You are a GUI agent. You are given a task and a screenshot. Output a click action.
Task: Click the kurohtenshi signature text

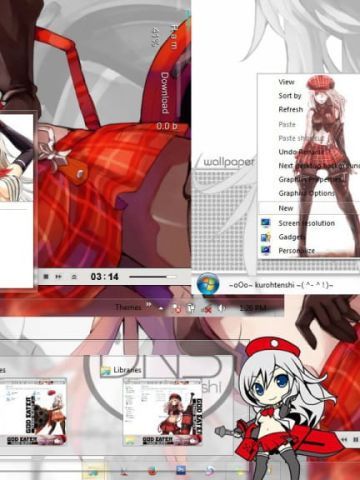click(281, 285)
